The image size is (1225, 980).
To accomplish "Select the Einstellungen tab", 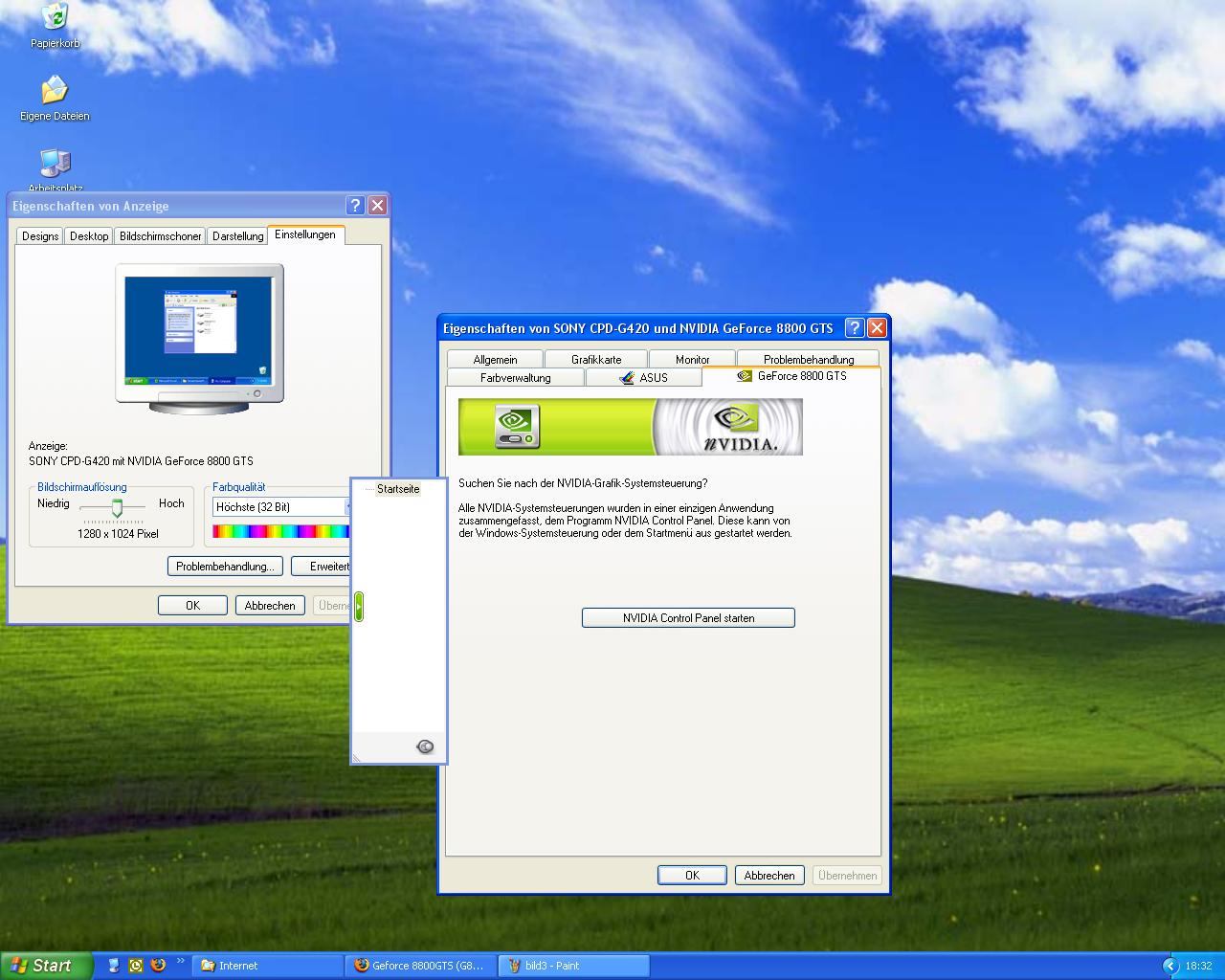I will (305, 234).
